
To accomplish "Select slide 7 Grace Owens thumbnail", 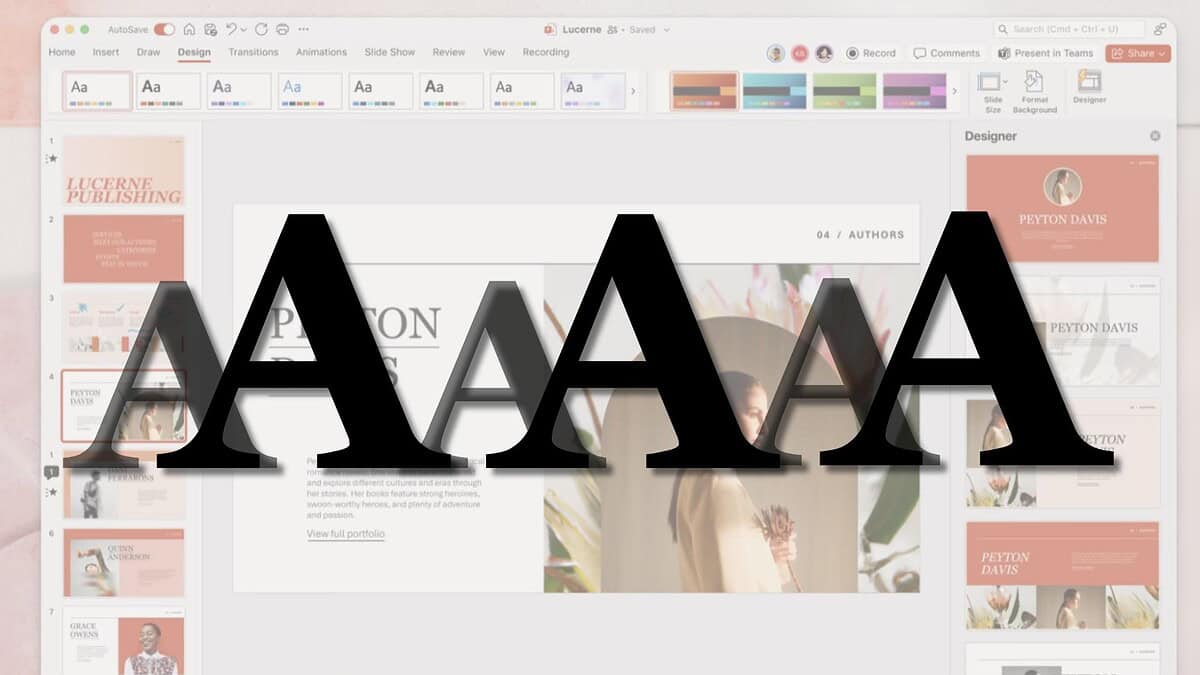I will (x=124, y=640).
